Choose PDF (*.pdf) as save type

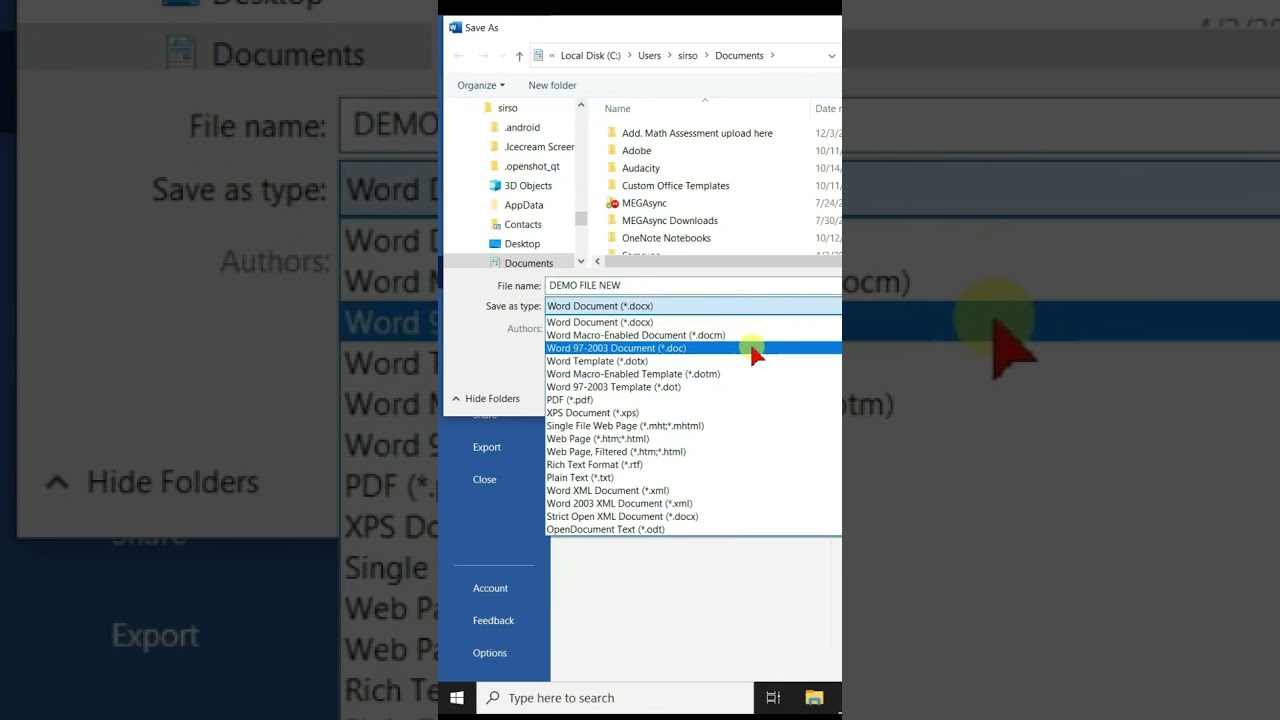click(694, 400)
